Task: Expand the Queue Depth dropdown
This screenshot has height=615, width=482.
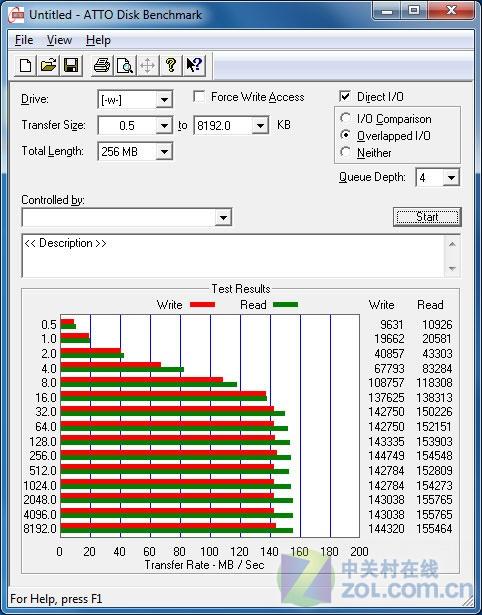Action: pos(451,178)
